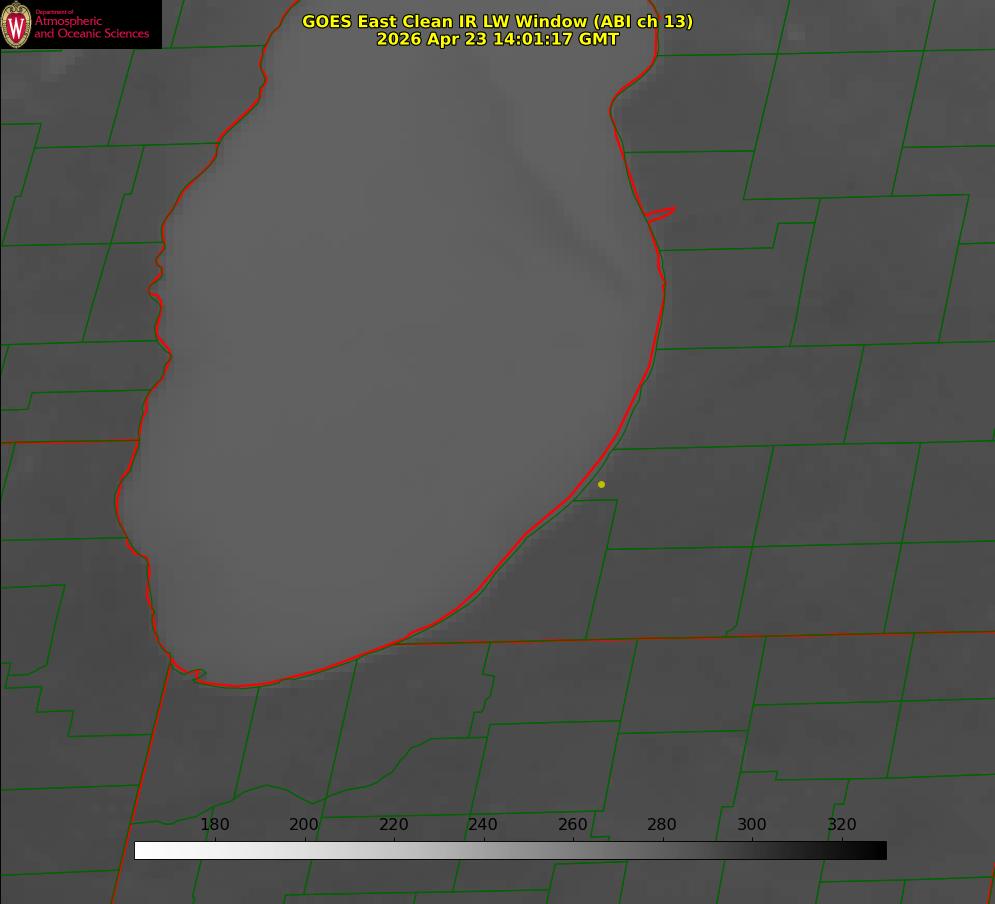Image resolution: width=995 pixels, height=904 pixels.
Task: Click the 320 label on the colorbar
Action: click(x=842, y=824)
